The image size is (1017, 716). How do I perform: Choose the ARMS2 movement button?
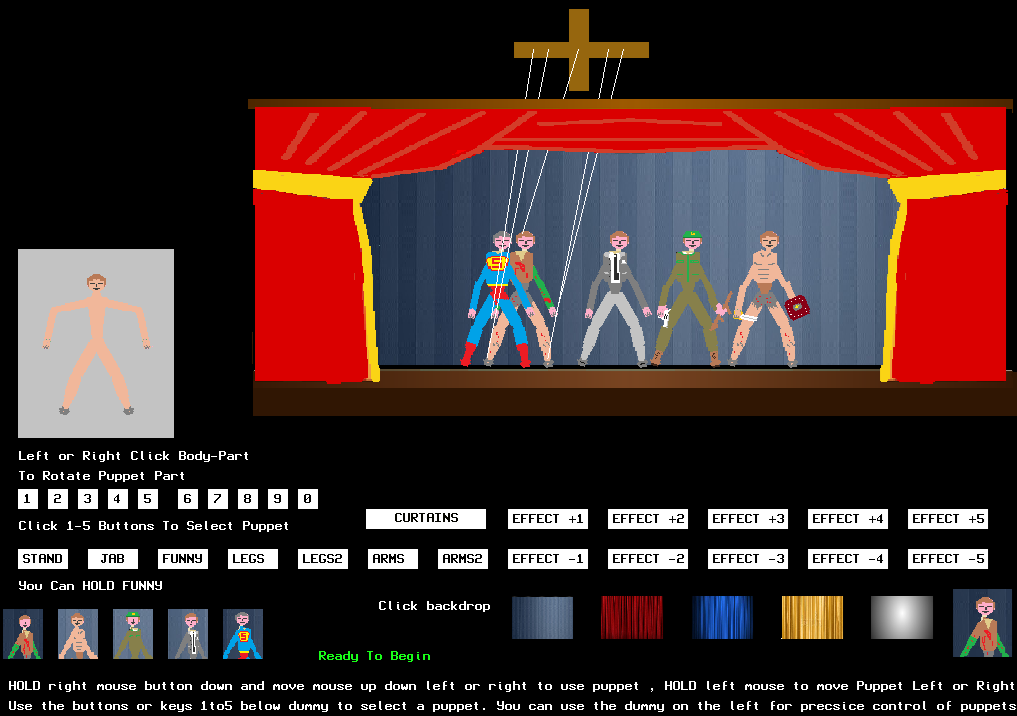463,559
